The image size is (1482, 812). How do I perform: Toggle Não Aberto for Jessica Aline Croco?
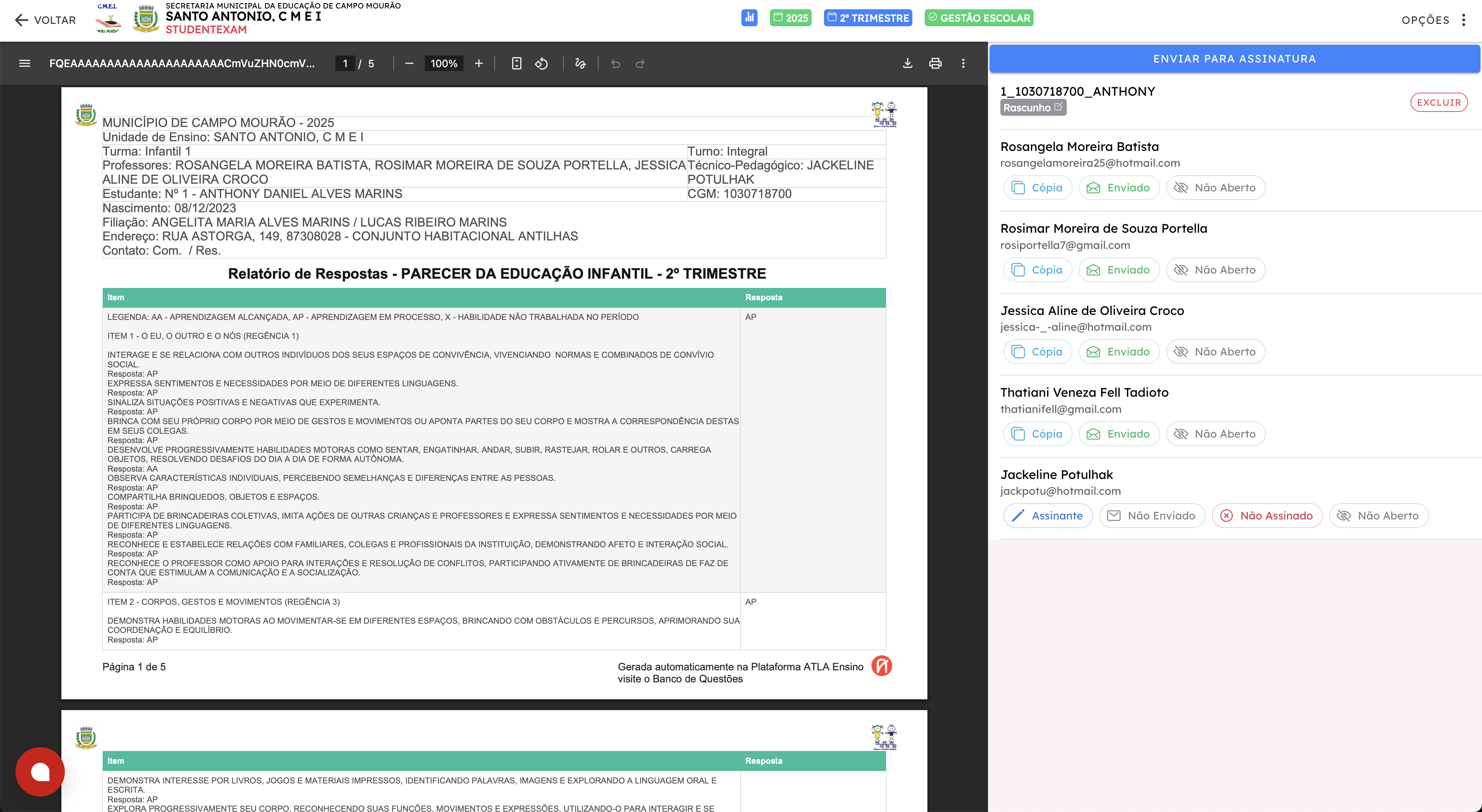(1216, 352)
